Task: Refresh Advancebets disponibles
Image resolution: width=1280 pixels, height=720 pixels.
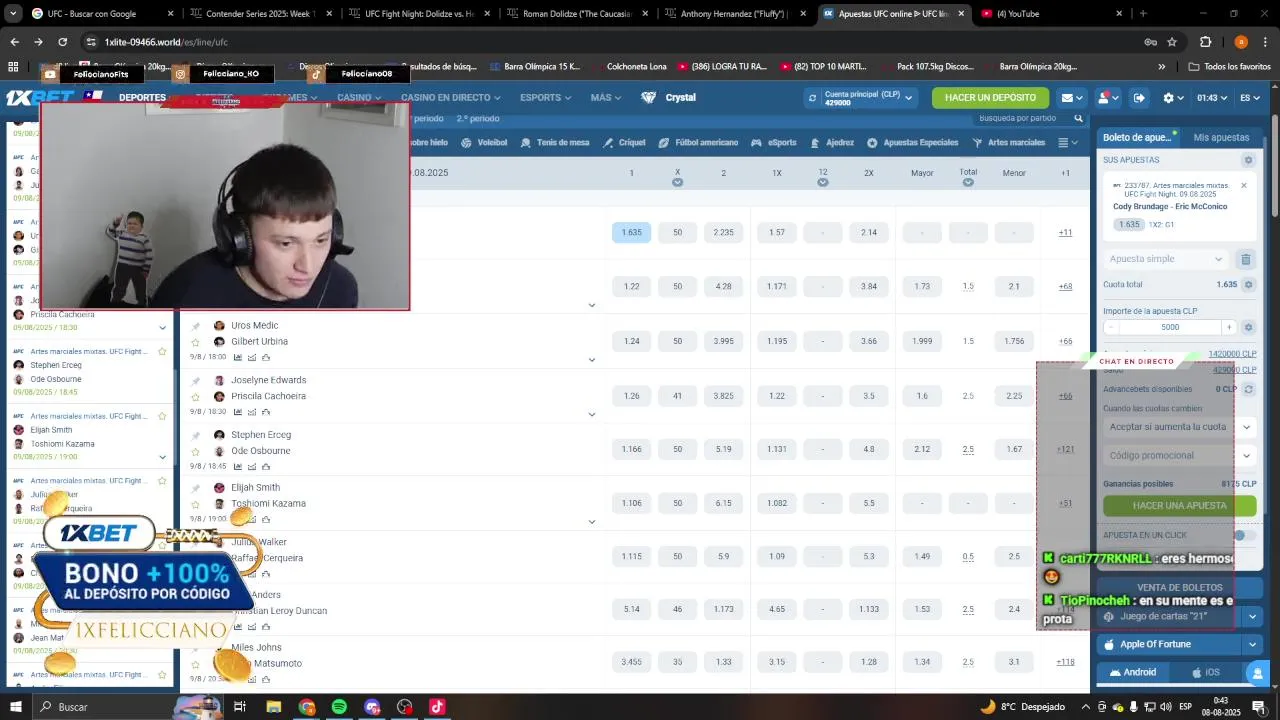Action: (x=1247, y=389)
